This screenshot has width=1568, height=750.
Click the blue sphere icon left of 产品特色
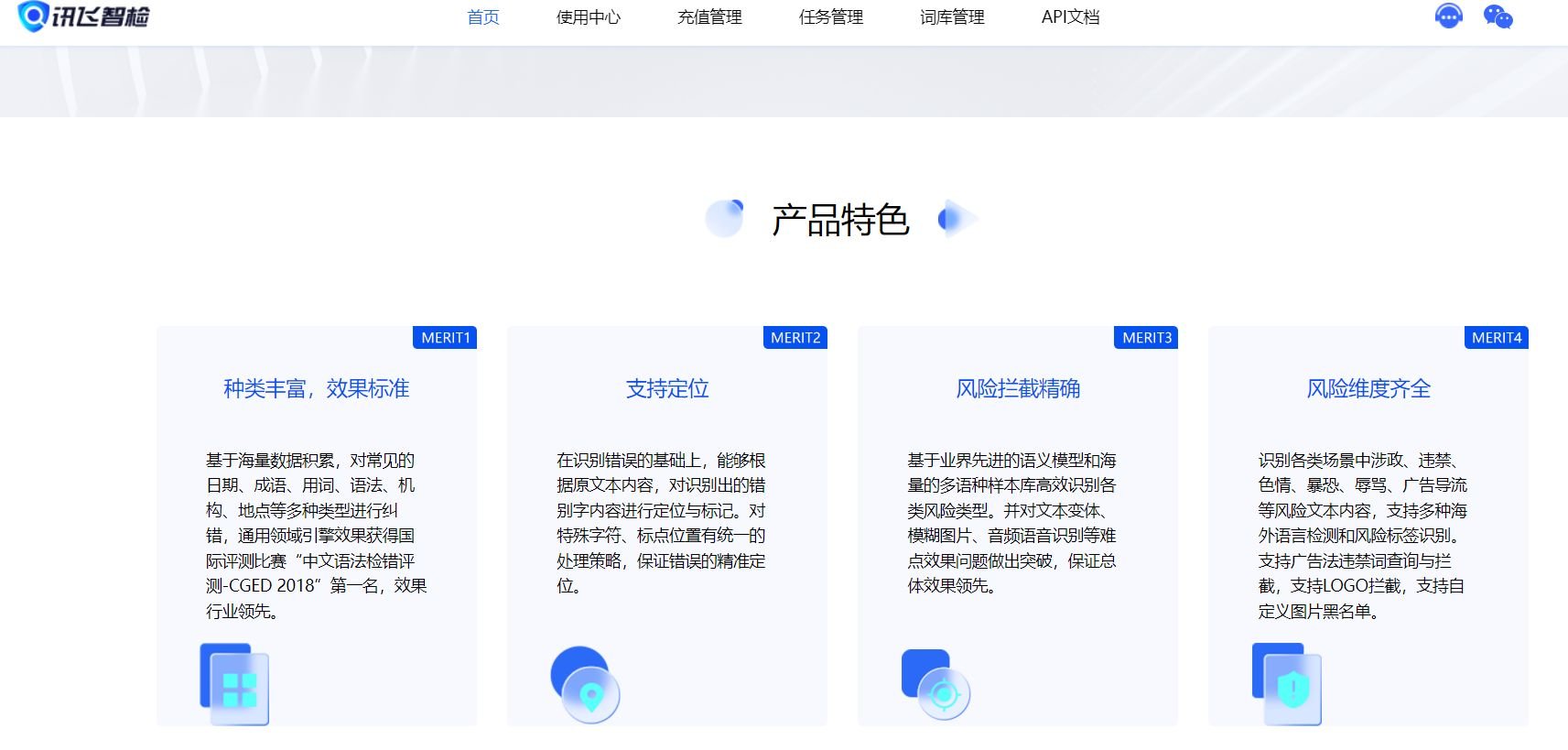pyautogui.click(x=725, y=219)
